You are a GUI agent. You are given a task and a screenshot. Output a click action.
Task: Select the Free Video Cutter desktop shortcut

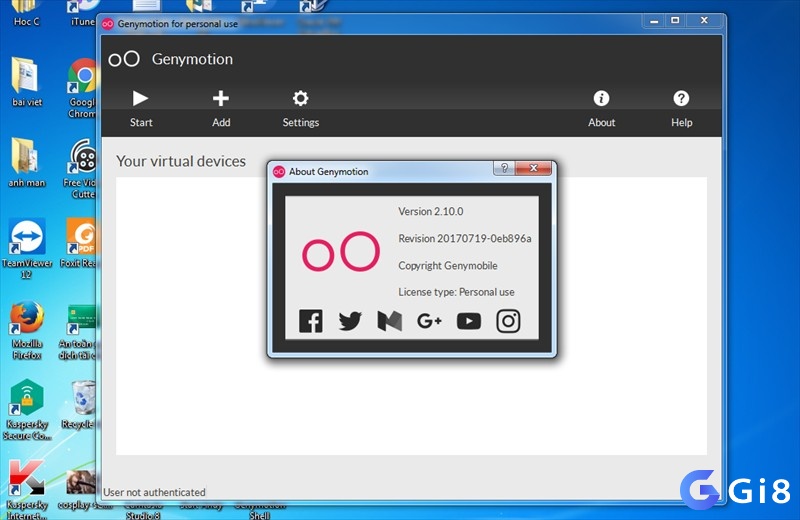pyautogui.click(x=82, y=169)
